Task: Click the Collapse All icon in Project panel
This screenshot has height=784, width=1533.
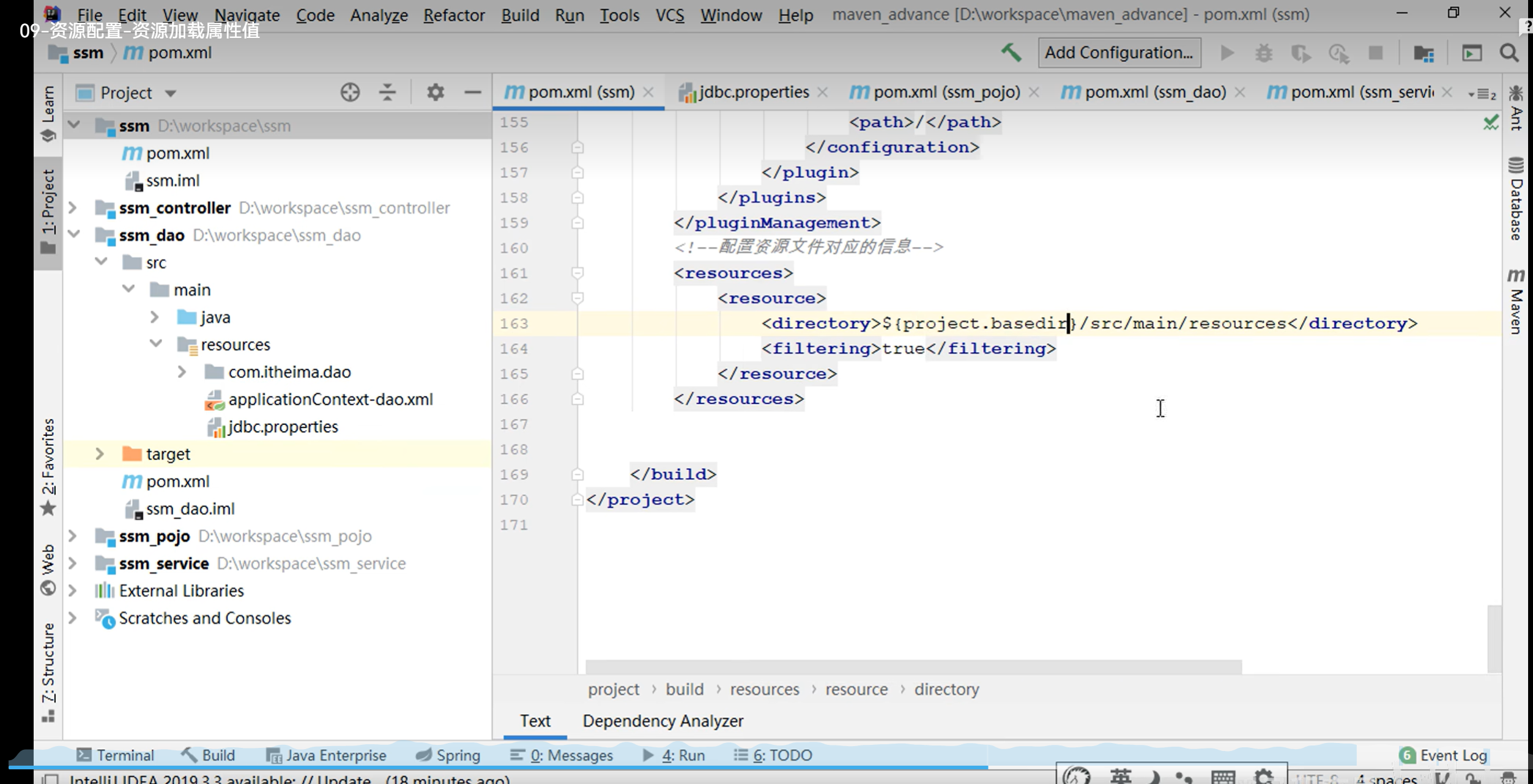Action: [x=387, y=92]
